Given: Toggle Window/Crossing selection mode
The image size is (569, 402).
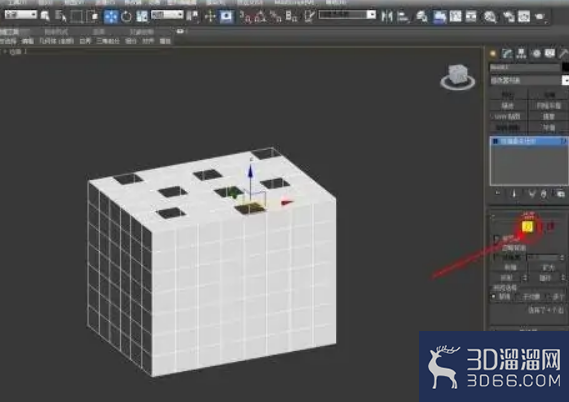Looking at the screenshot, I should tap(93, 16).
